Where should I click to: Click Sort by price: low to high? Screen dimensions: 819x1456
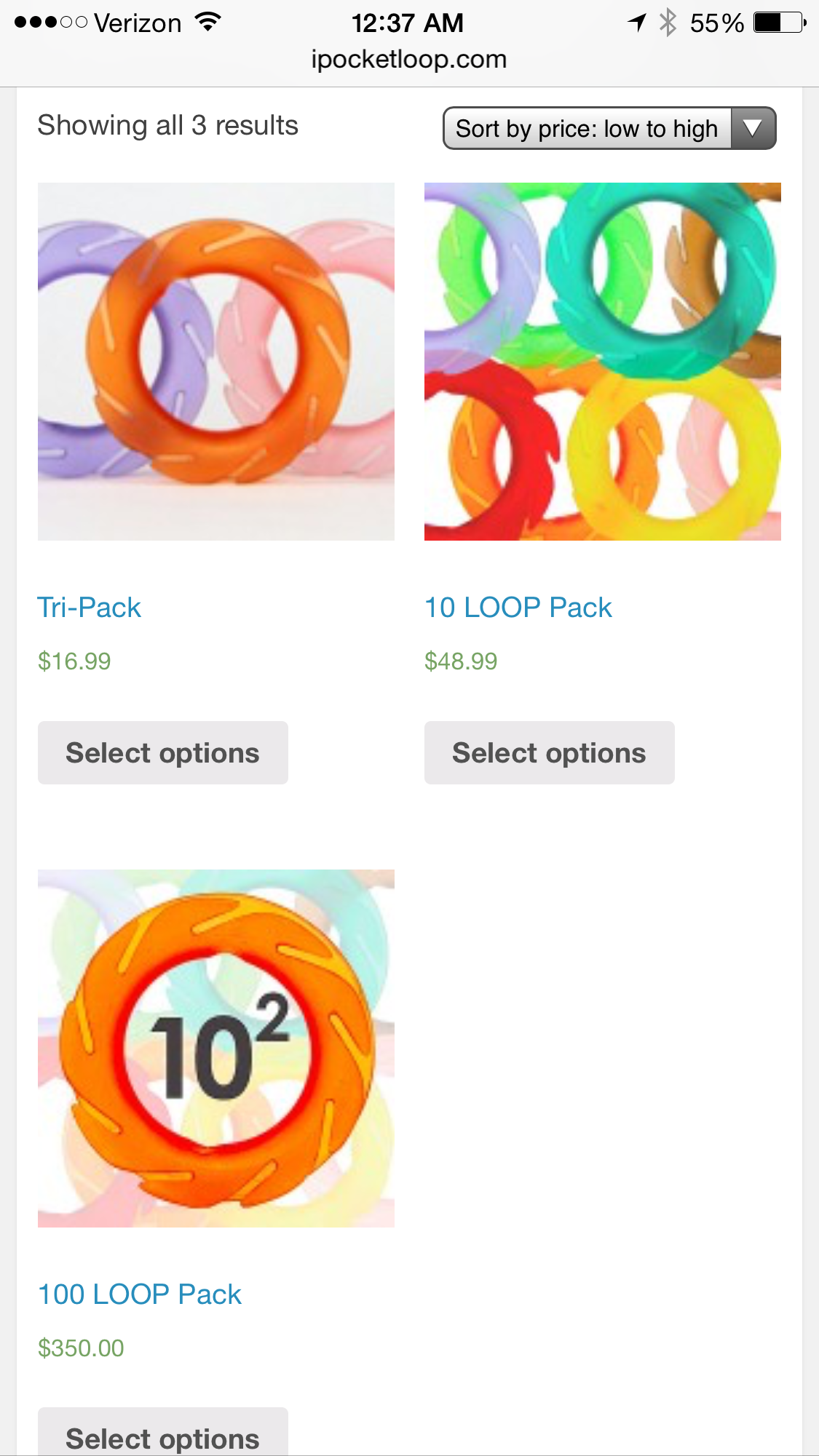click(x=587, y=129)
